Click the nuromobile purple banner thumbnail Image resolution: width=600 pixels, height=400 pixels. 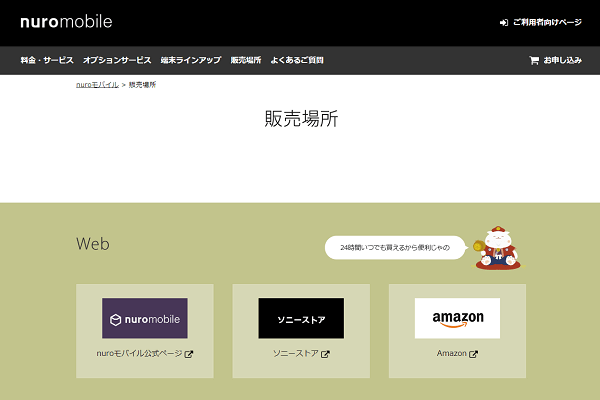click(145, 318)
